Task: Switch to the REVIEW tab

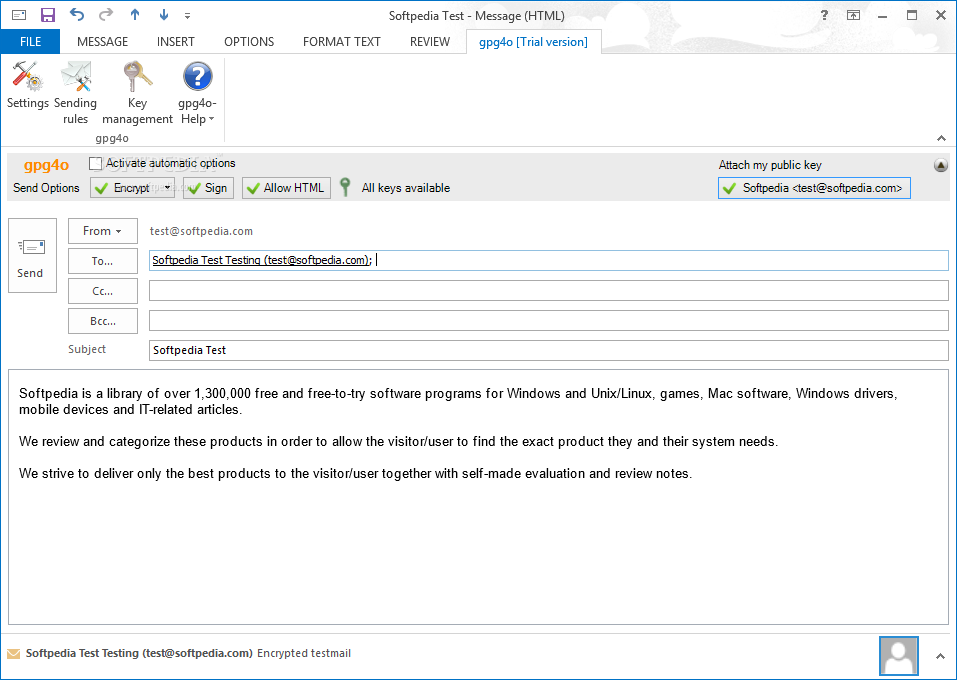Action: point(430,42)
